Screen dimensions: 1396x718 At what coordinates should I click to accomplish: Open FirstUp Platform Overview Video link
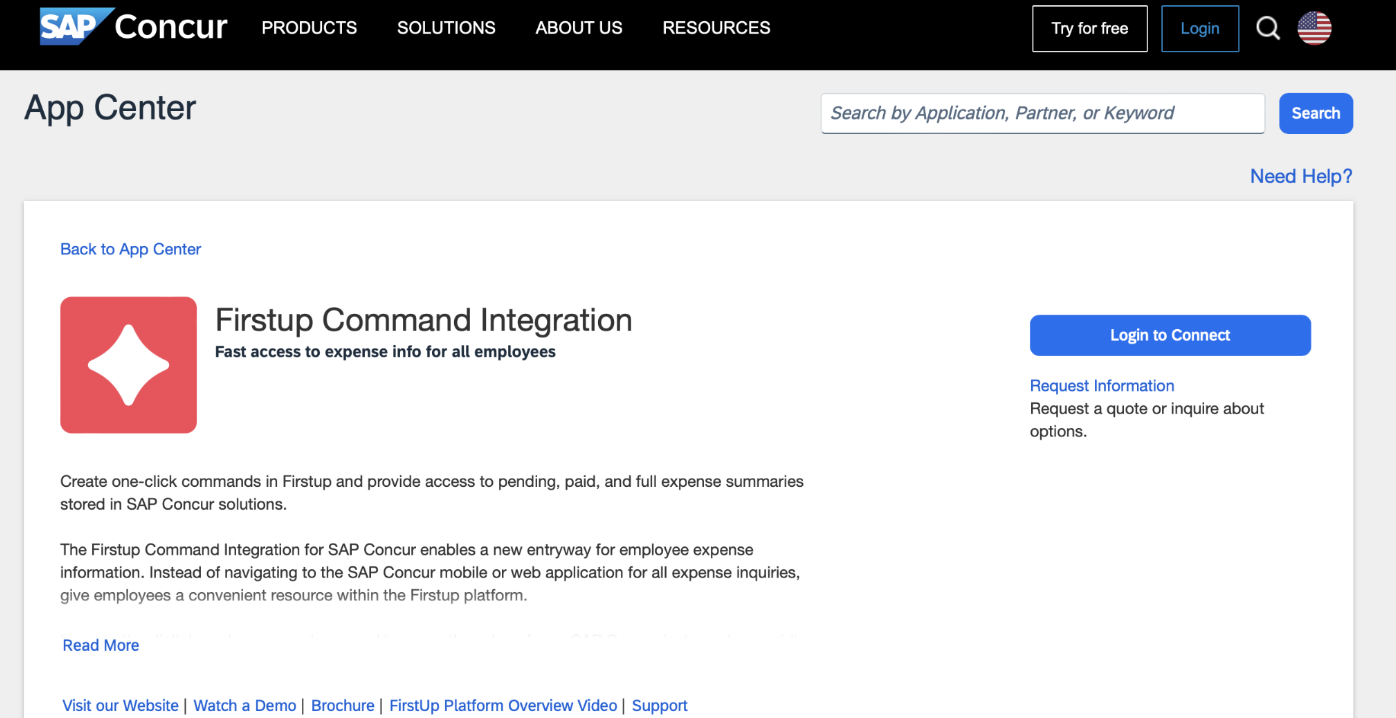click(503, 705)
